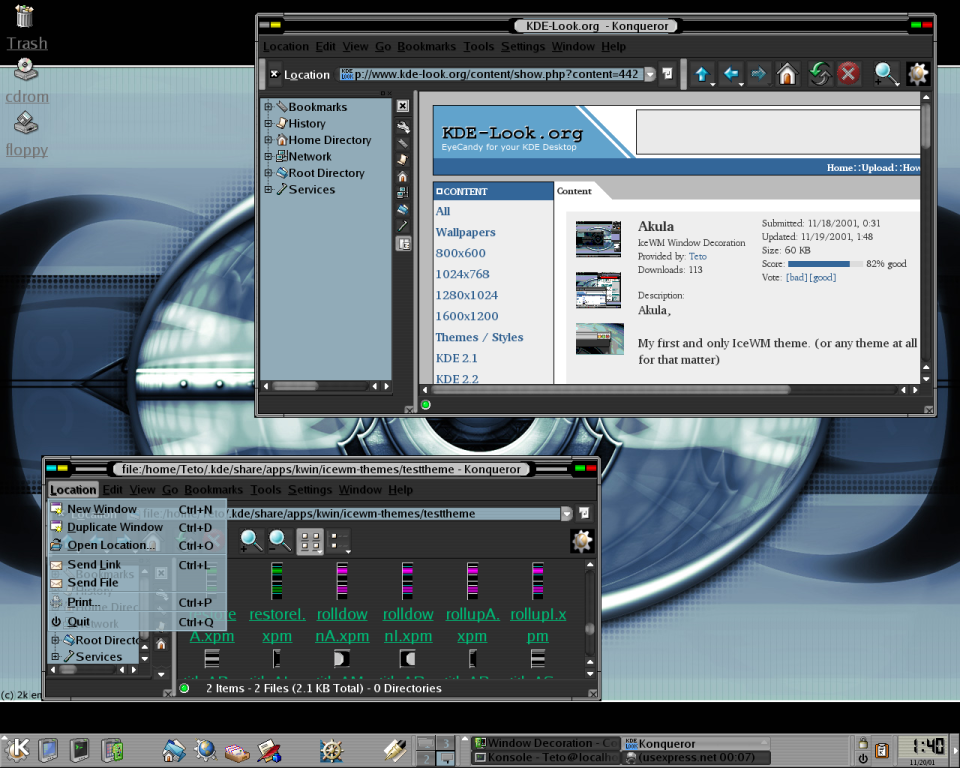Click the first Akula screenshot thumbnail
The height and width of the screenshot is (768, 960).
point(598,239)
